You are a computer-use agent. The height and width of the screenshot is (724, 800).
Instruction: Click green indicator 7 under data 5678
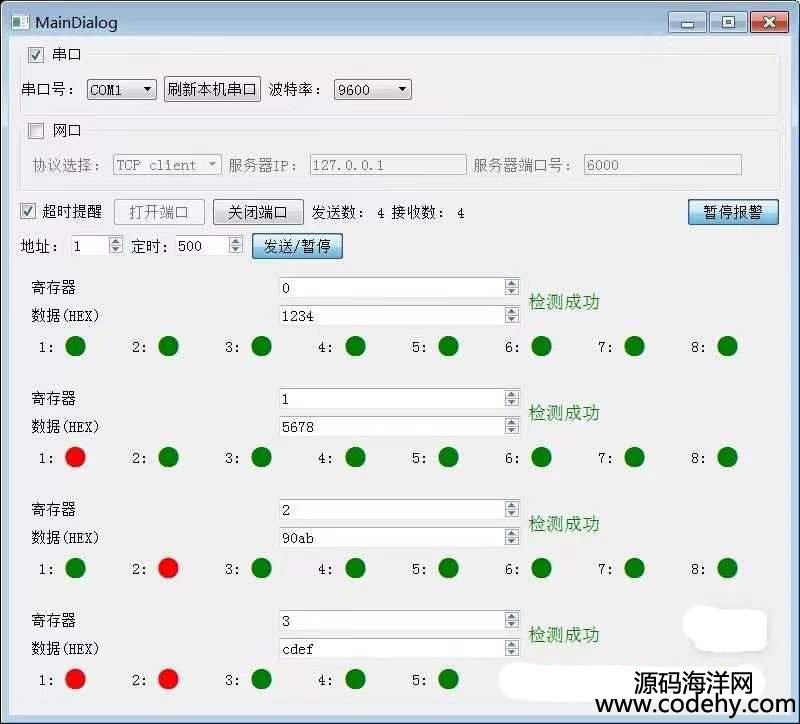tap(634, 457)
